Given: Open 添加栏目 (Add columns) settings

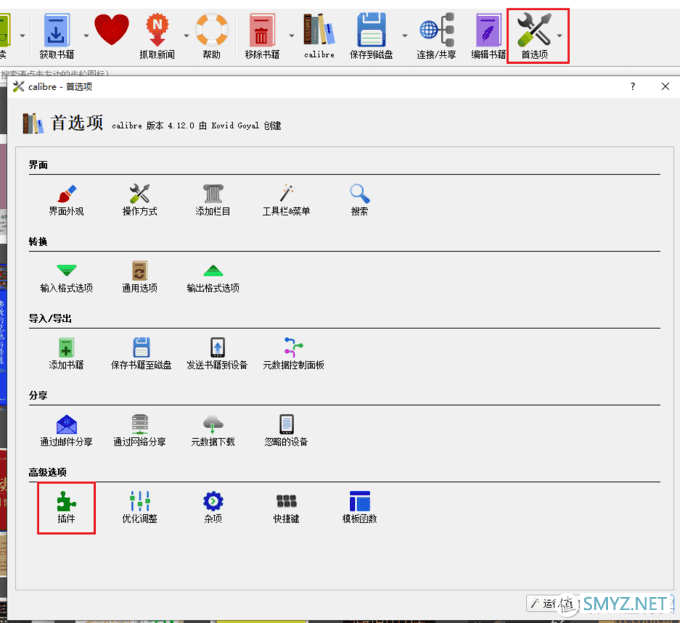Looking at the screenshot, I should 212,200.
